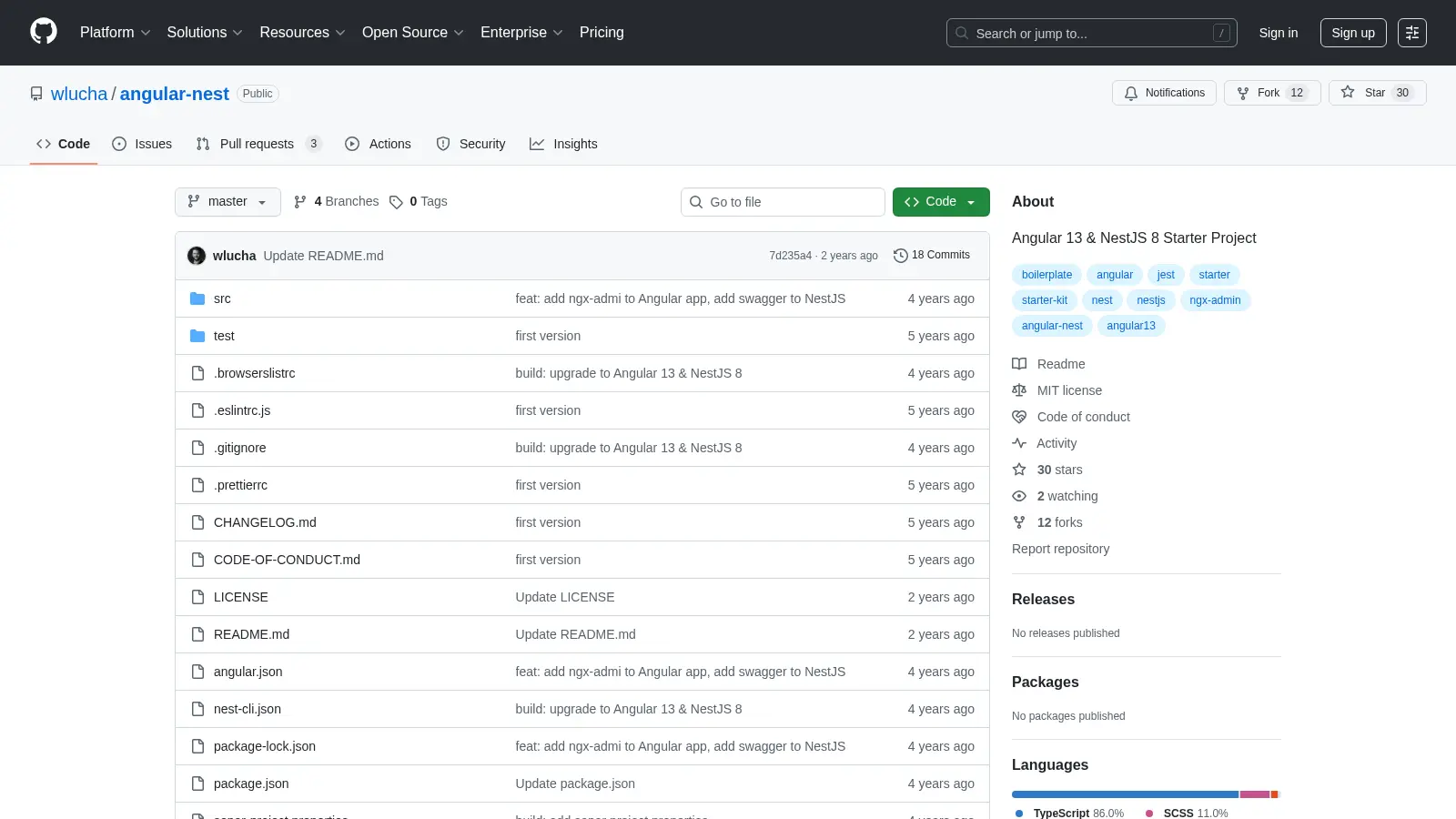This screenshot has width=1456, height=819.
Task: Click the branches icon next to 4 Branches
Action: click(300, 202)
